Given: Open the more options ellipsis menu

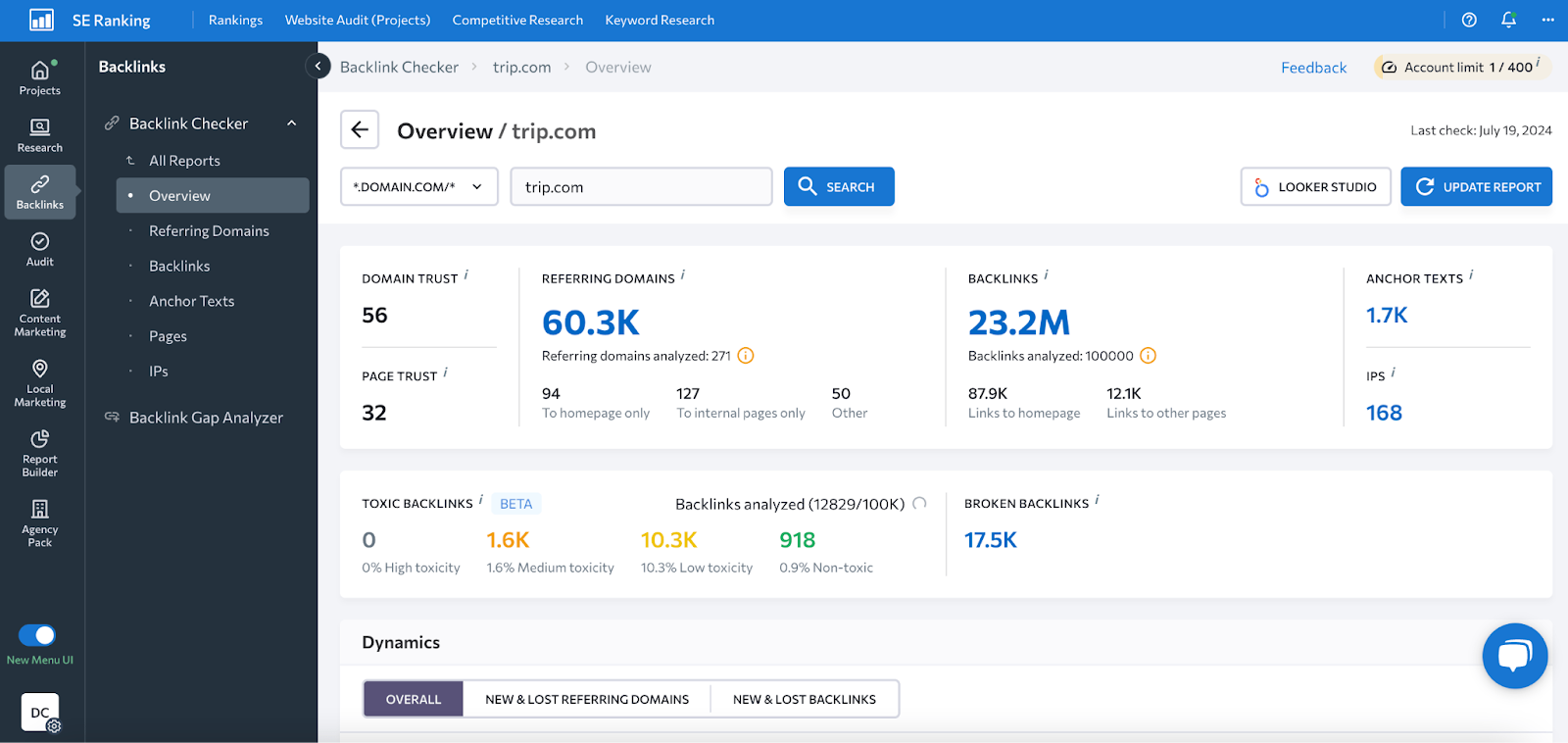Looking at the screenshot, I should 1548,20.
